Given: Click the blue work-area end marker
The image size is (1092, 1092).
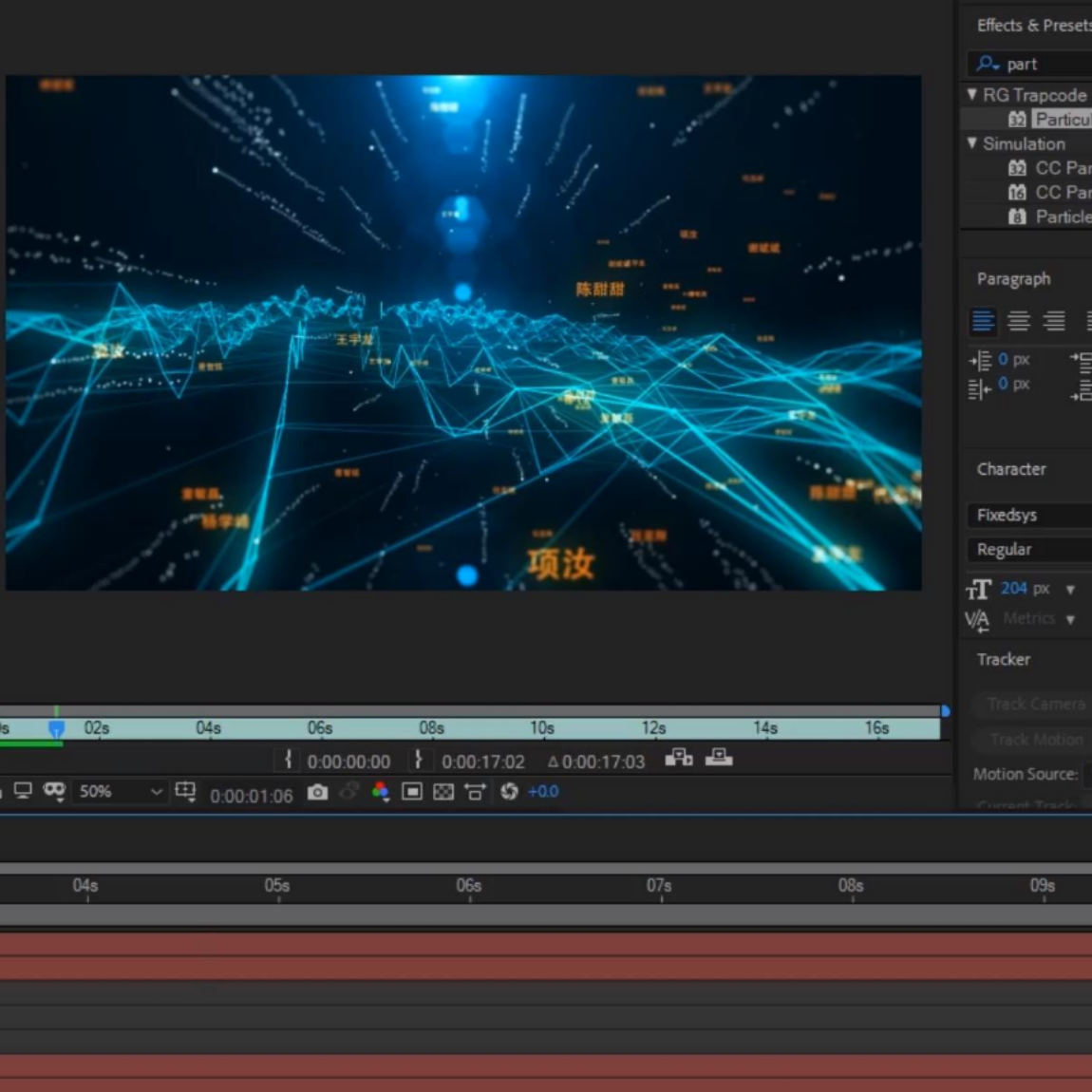Looking at the screenshot, I should click(945, 711).
